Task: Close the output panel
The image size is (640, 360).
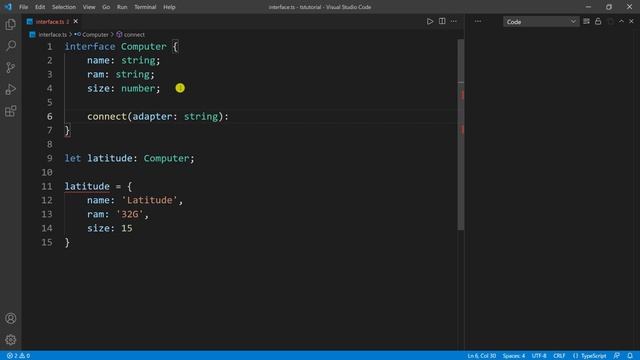Action: pos(631,21)
